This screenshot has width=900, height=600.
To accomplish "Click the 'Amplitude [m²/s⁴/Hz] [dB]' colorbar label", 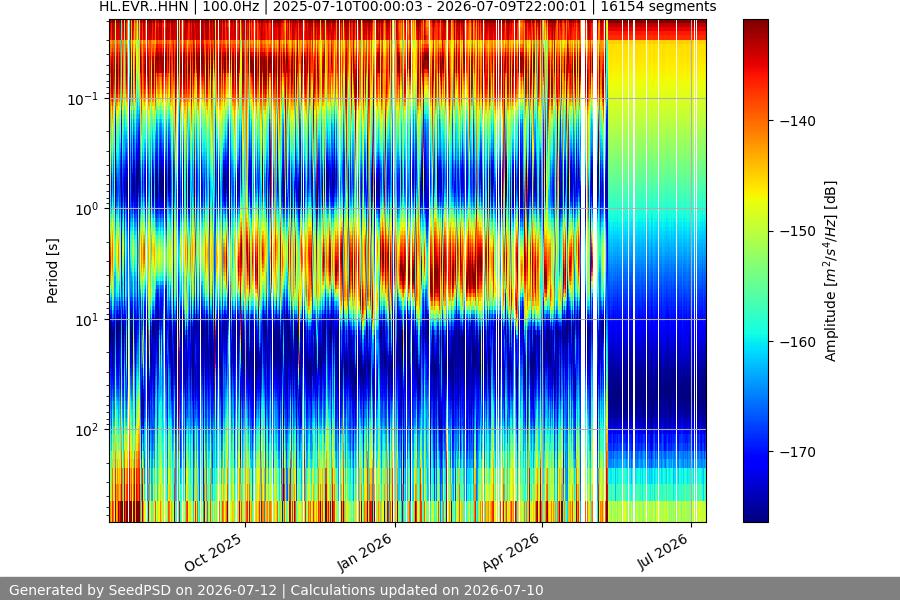I will [831, 271].
